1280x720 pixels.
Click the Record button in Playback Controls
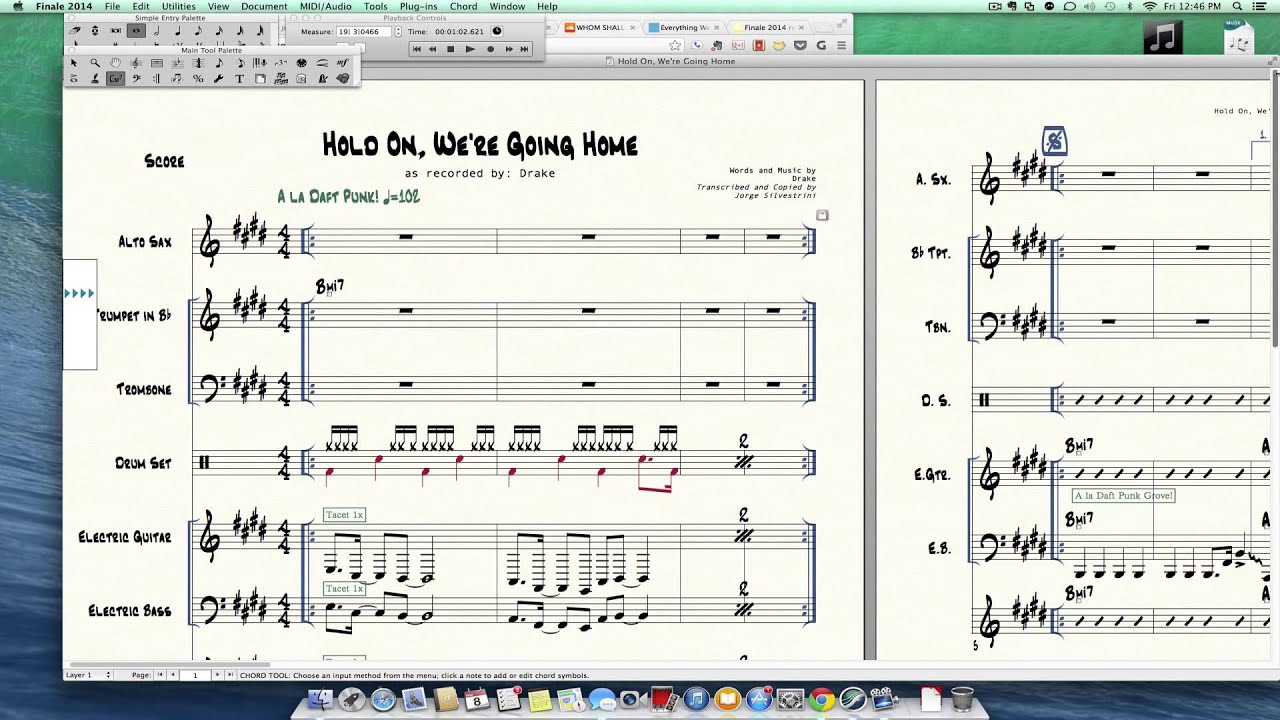[490, 48]
